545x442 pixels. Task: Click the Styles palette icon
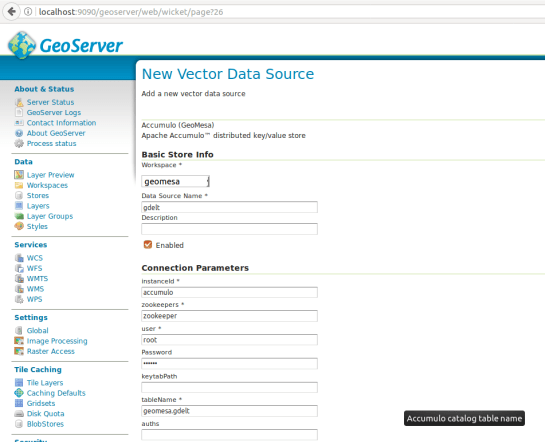tap(19, 226)
